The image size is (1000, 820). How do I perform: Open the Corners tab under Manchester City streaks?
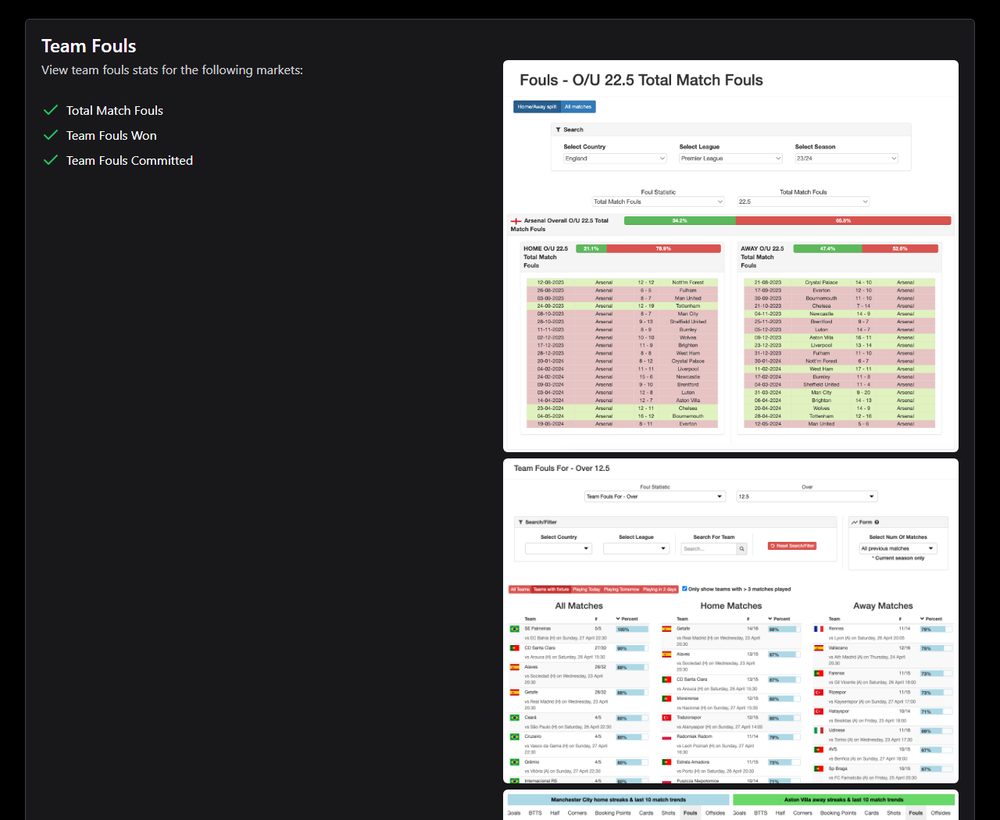577,813
